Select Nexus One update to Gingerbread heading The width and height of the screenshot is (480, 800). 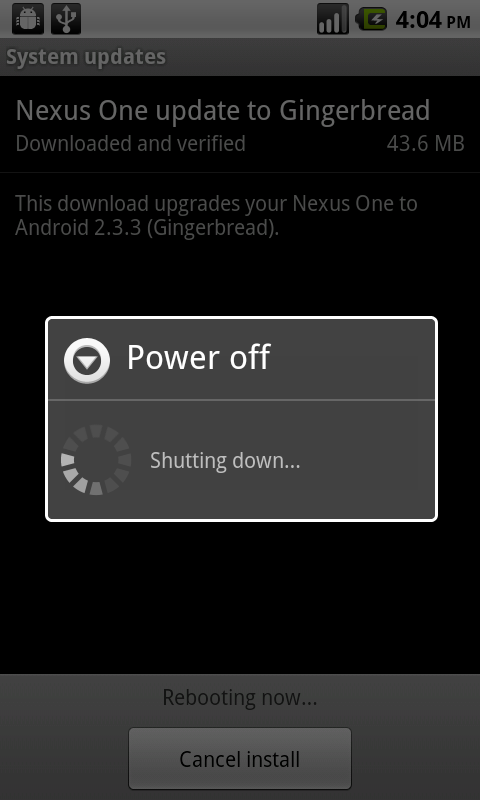click(x=223, y=111)
